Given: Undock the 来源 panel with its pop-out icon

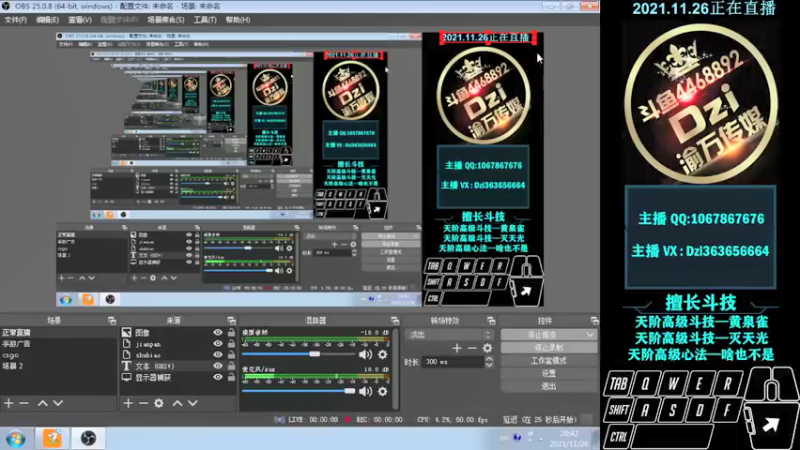Looking at the screenshot, I should tap(231, 320).
